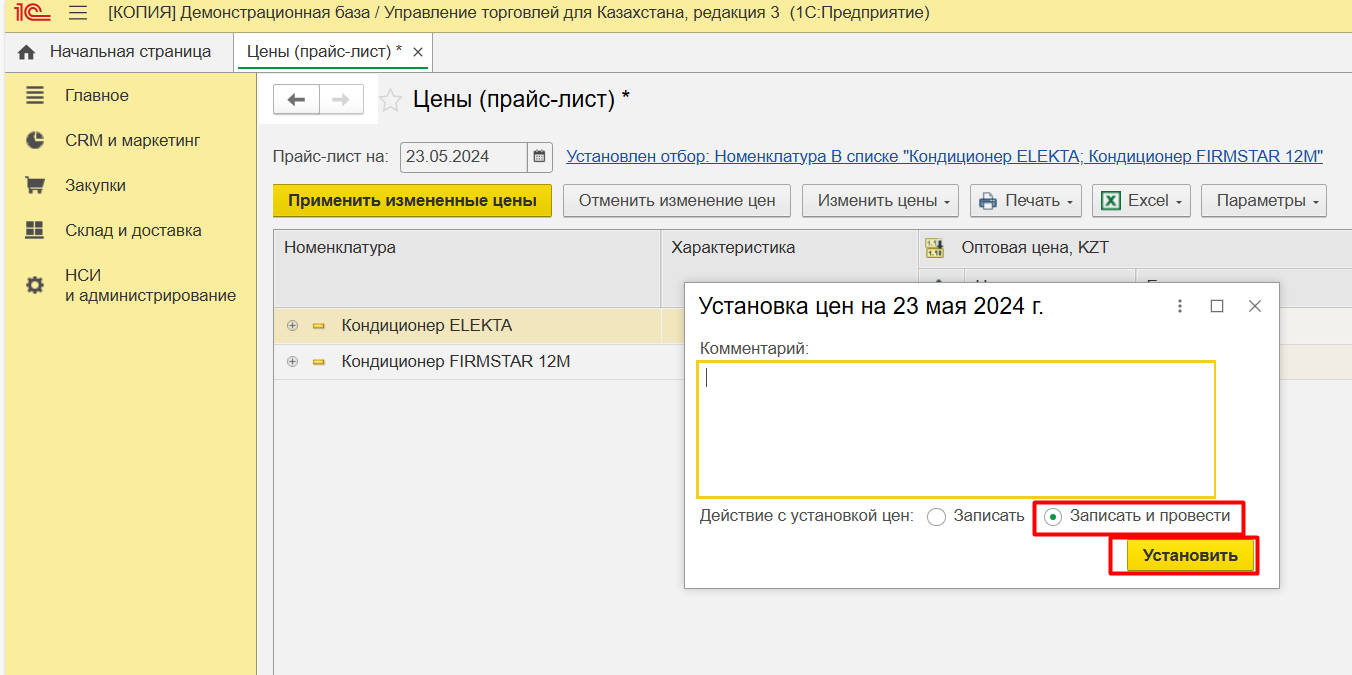Viewport: 1352px width, 675px height.
Task: Expand Кондиционер ELEKTA tree row
Action: tap(293, 326)
